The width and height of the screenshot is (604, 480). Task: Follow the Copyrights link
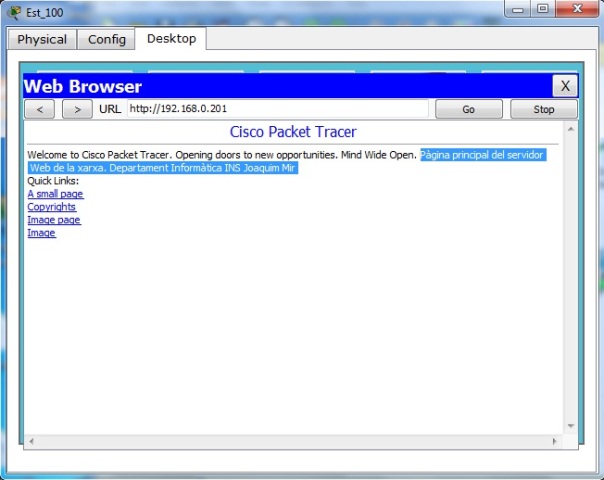(51, 207)
